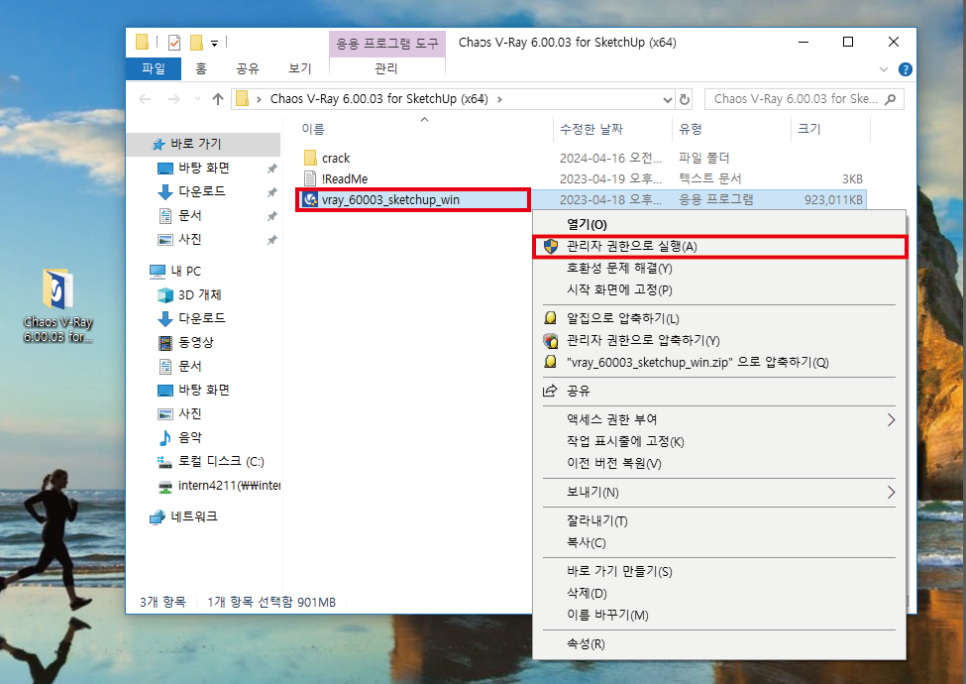Click the UAC shield icon beside 관리자 권한으로 실행
Image resolution: width=966 pixels, height=684 pixels.
point(551,246)
